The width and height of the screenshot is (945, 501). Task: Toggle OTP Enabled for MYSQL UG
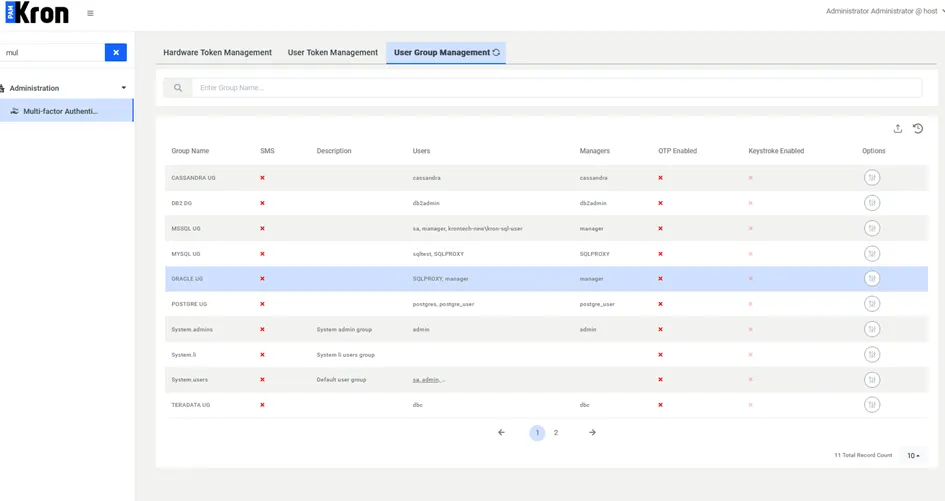661,254
